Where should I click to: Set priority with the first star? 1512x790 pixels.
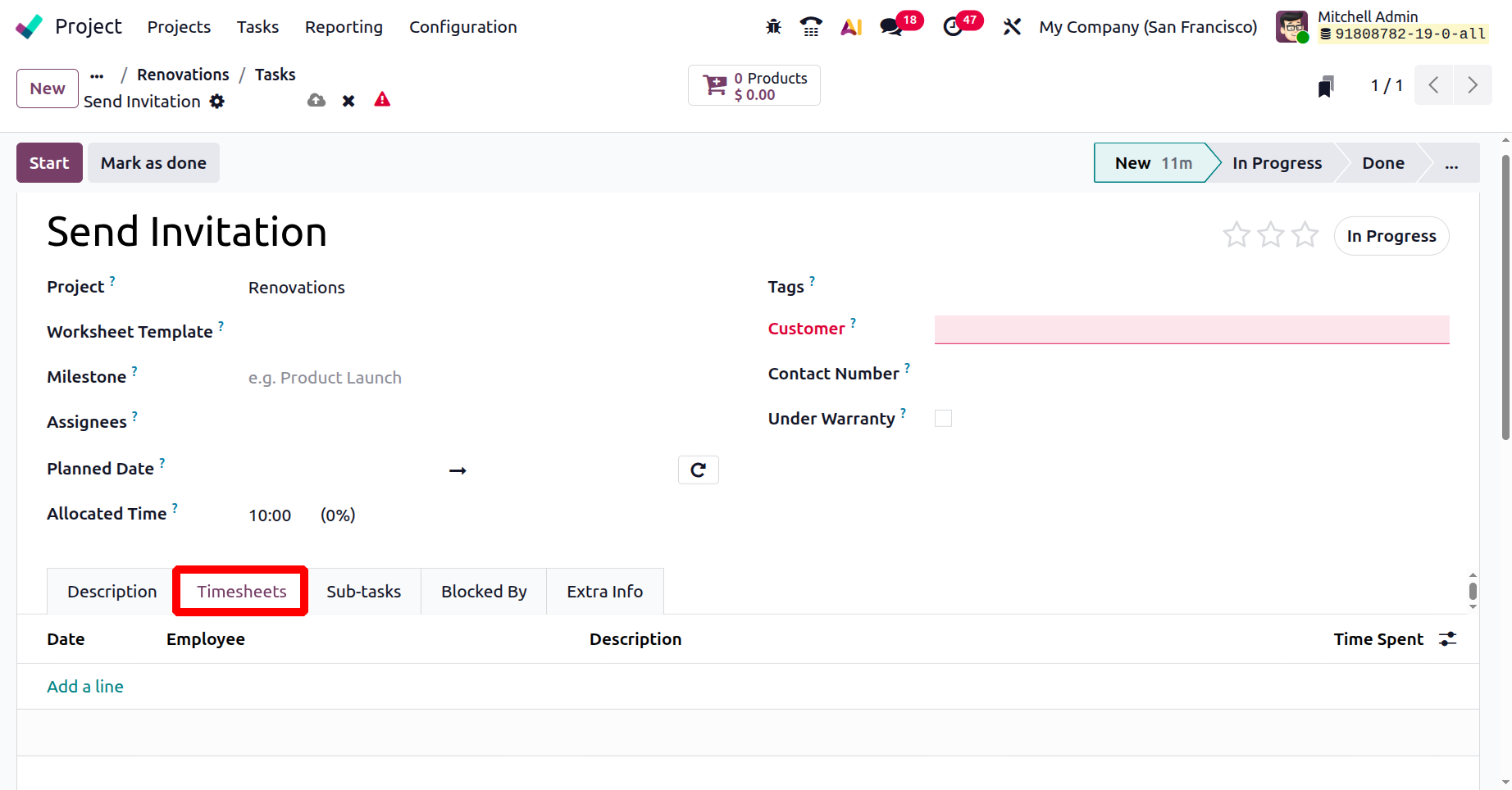point(1236,235)
